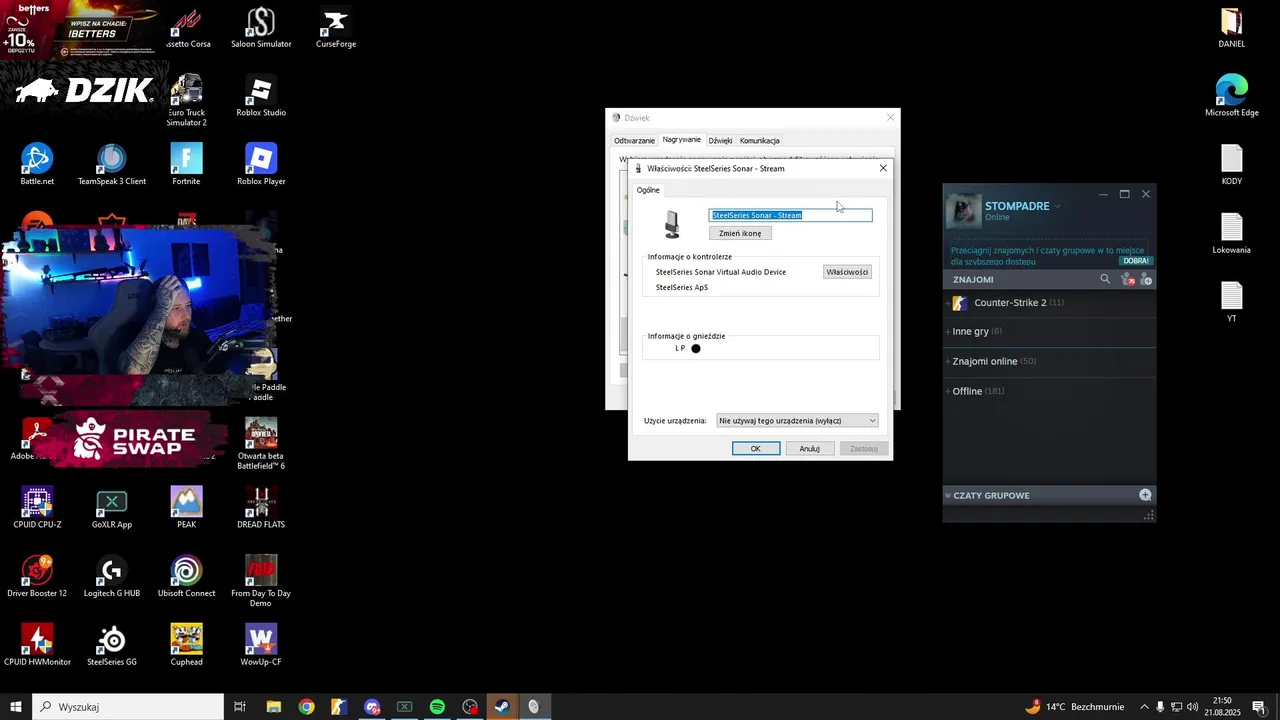Launch CPUID HWMonitor shortcut
The width and height of the screenshot is (1280, 720).
point(37,645)
